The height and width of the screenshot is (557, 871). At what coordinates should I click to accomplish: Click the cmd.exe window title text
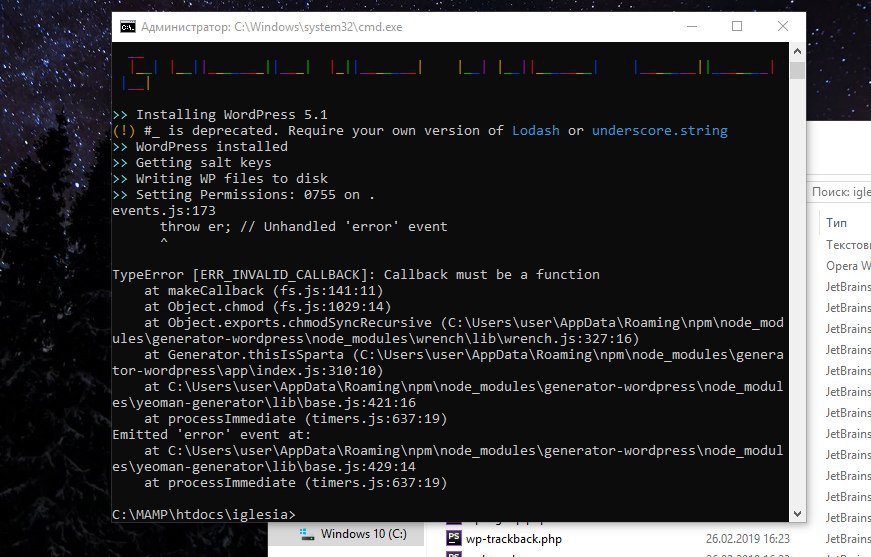(x=271, y=27)
